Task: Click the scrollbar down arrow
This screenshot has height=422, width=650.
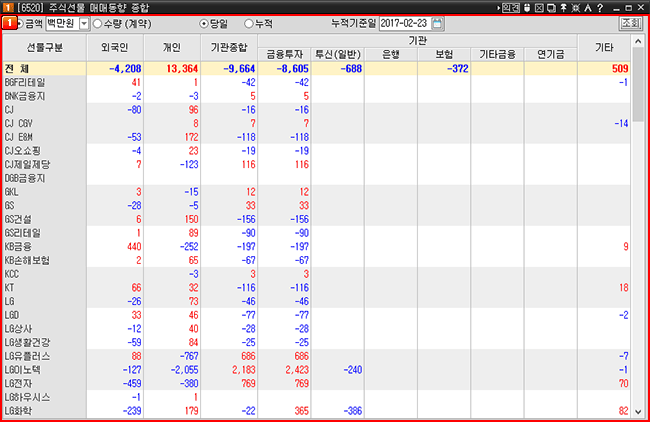Action: point(638,412)
